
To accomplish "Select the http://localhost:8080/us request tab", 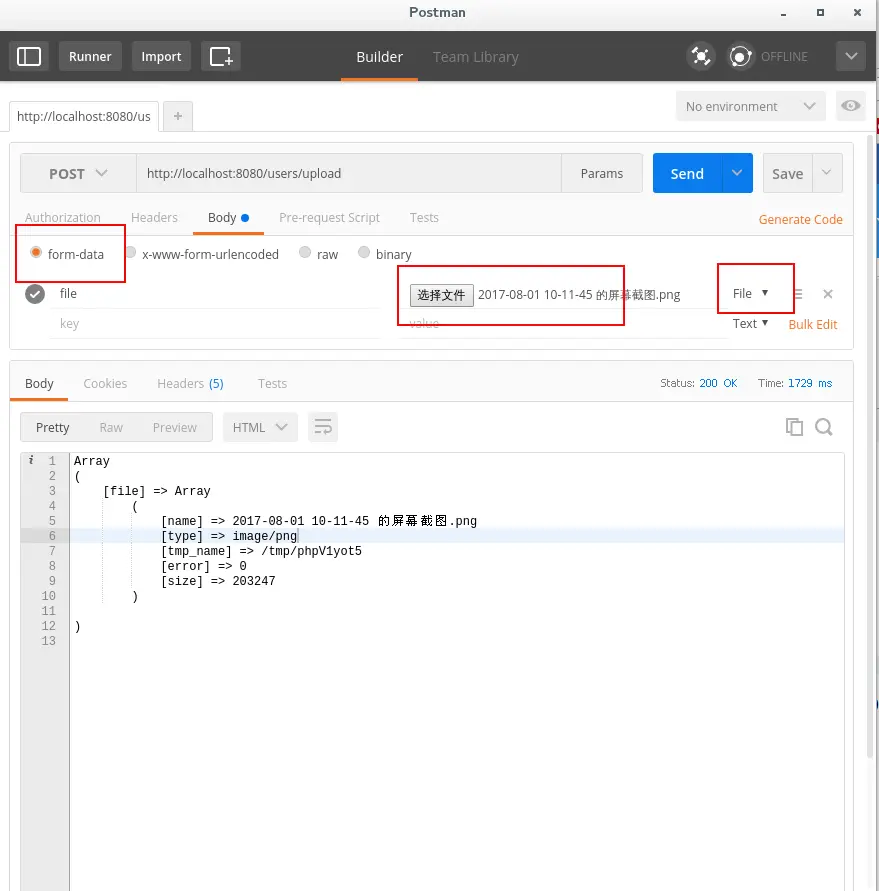I will (x=84, y=116).
